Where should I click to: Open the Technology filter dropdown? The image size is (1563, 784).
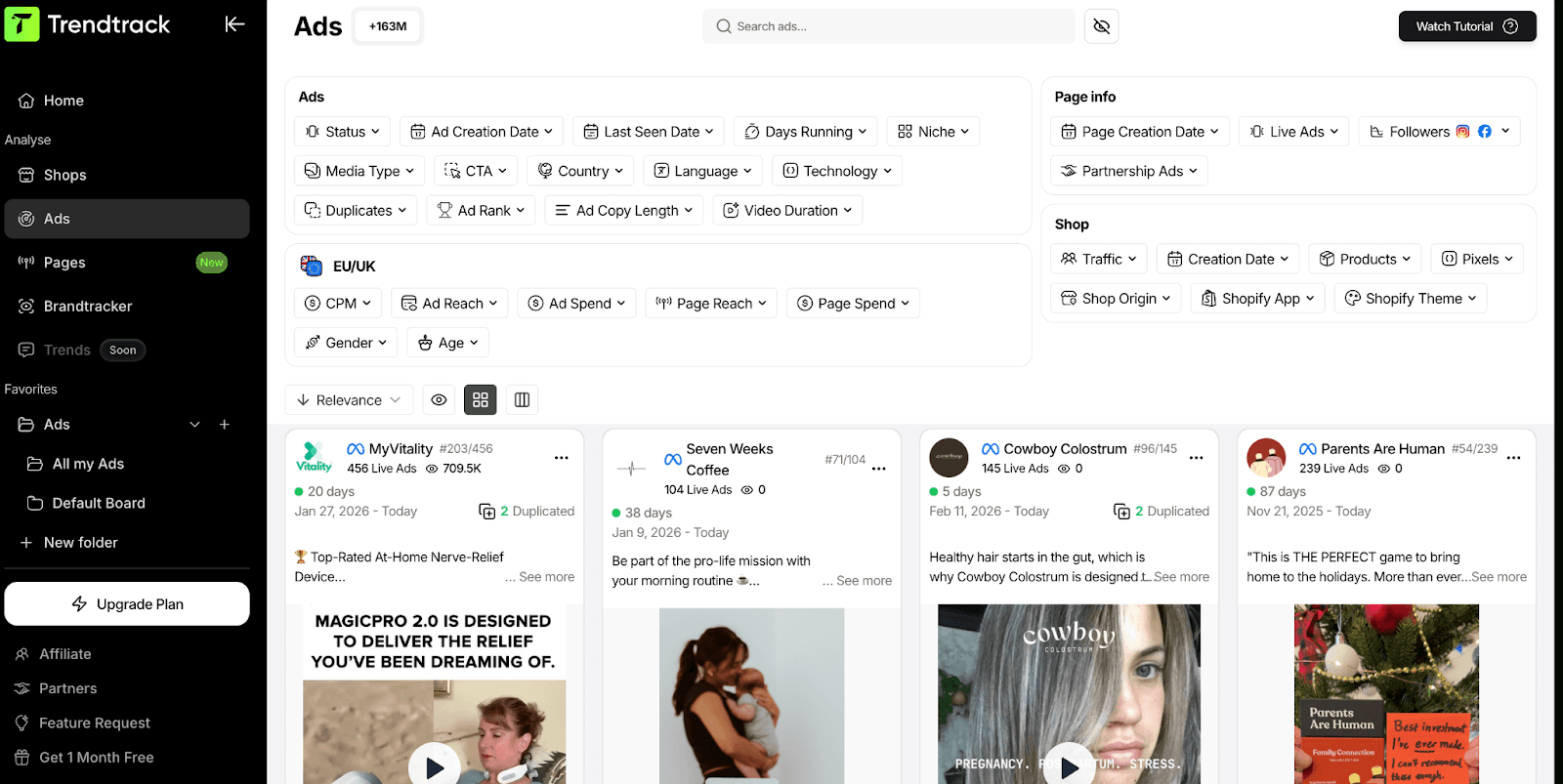[x=837, y=171]
